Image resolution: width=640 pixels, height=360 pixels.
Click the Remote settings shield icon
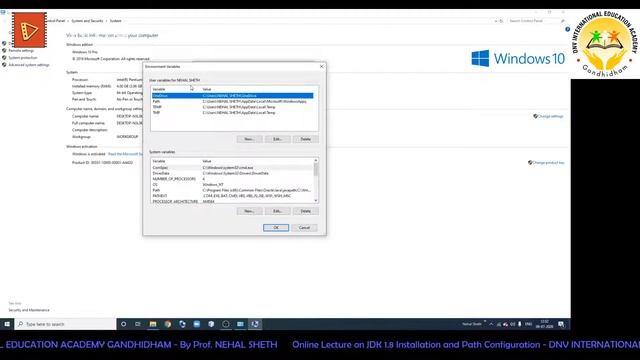pyautogui.click(x=4, y=51)
